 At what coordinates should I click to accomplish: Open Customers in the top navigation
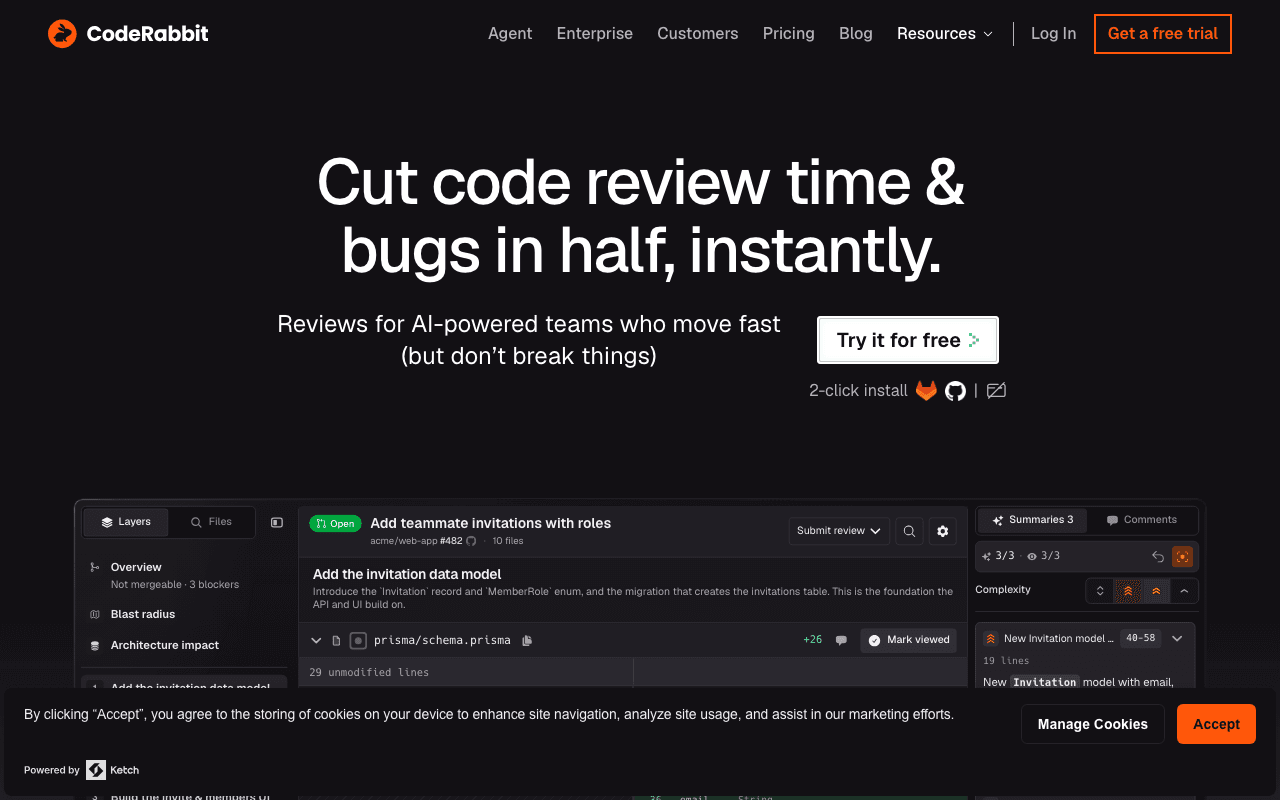(698, 34)
